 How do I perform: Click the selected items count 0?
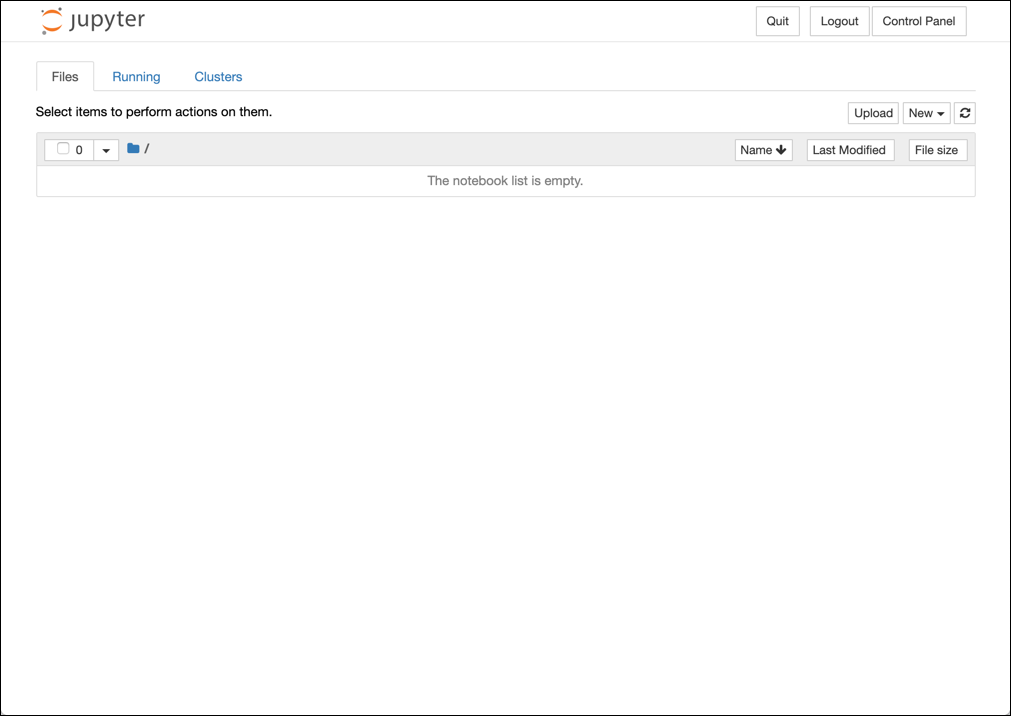[x=79, y=150]
